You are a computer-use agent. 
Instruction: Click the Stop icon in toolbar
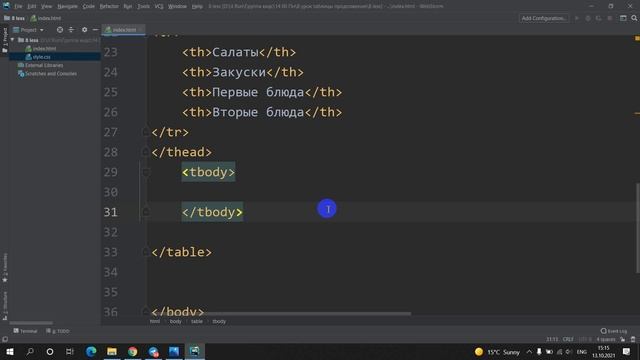click(x=610, y=18)
